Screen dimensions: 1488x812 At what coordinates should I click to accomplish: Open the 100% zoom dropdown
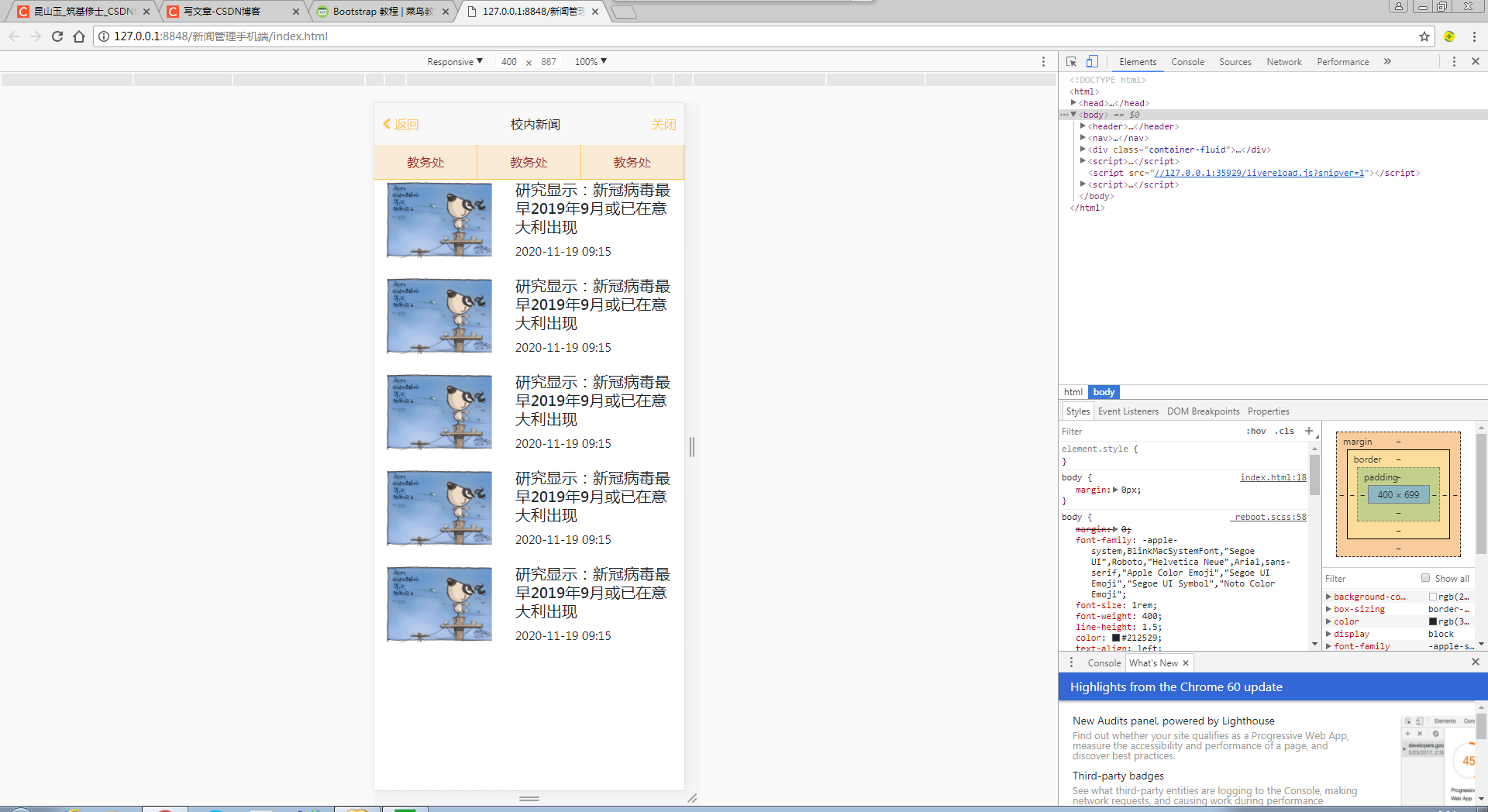click(x=589, y=61)
